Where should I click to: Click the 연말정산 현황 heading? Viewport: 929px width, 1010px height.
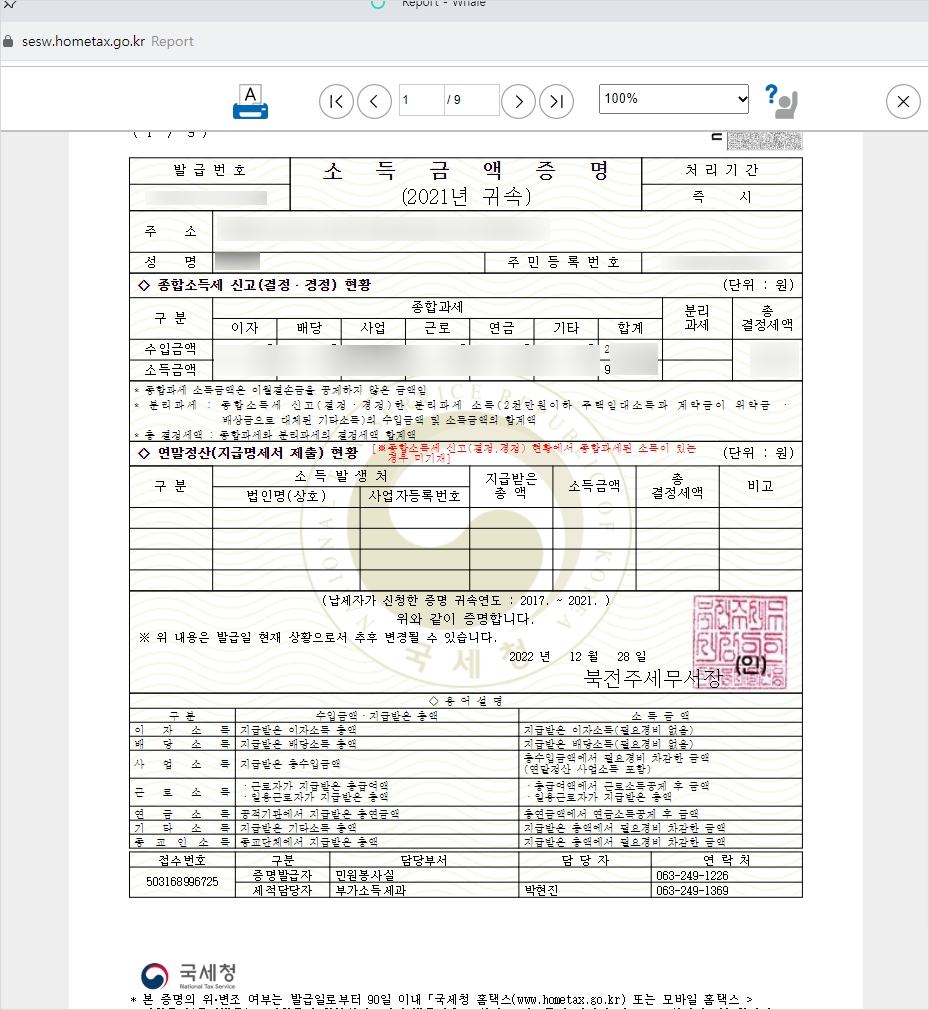pos(249,453)
